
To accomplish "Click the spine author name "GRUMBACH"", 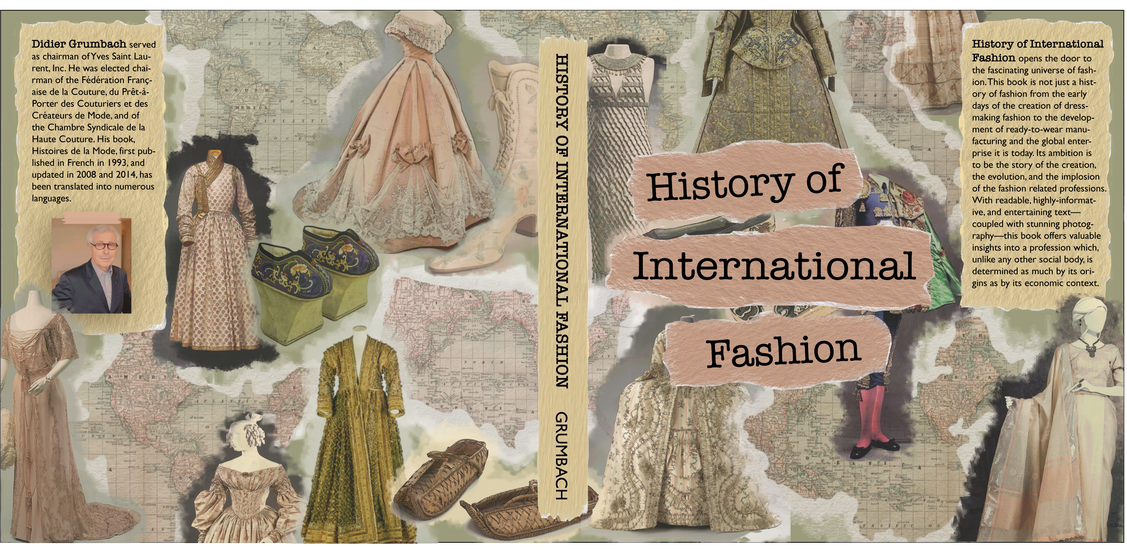I will pos(563,454).
